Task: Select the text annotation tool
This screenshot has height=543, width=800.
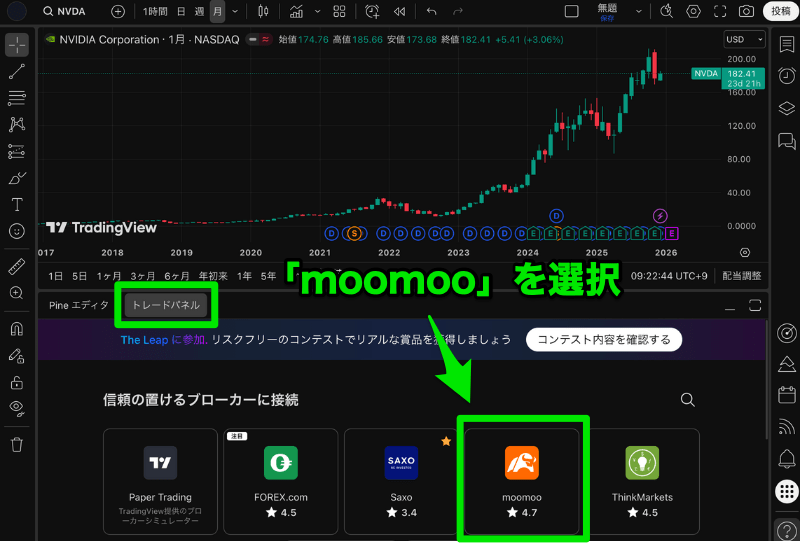Action: [17, 205]
